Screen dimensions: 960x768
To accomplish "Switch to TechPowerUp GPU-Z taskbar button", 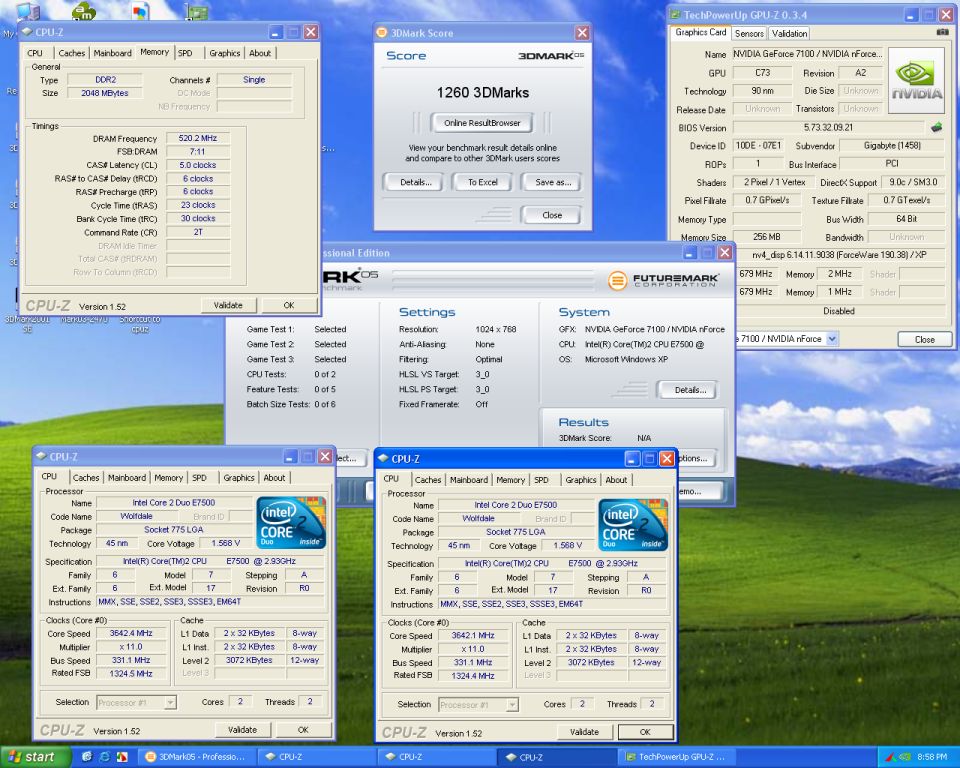I will 677,757.
